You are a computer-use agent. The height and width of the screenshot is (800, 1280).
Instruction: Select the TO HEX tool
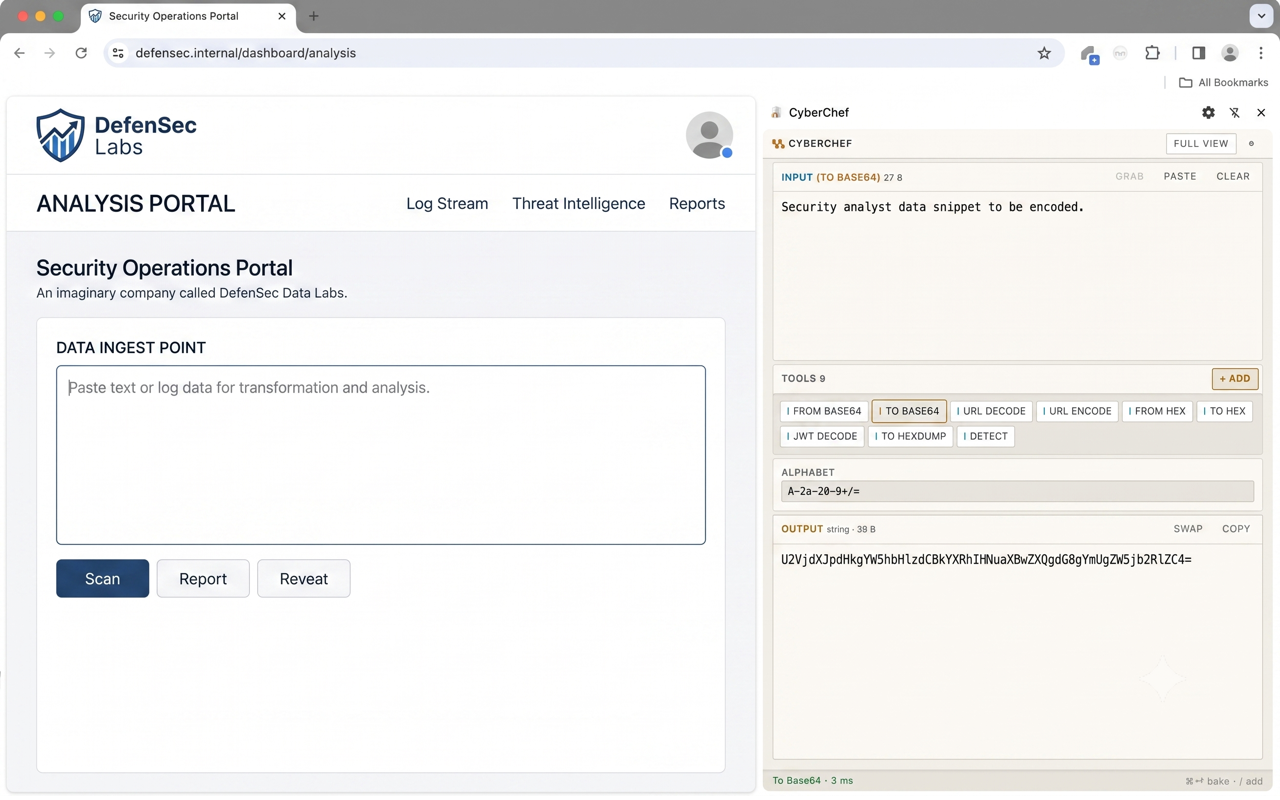pyautogui.click(x=1224, y=411)
